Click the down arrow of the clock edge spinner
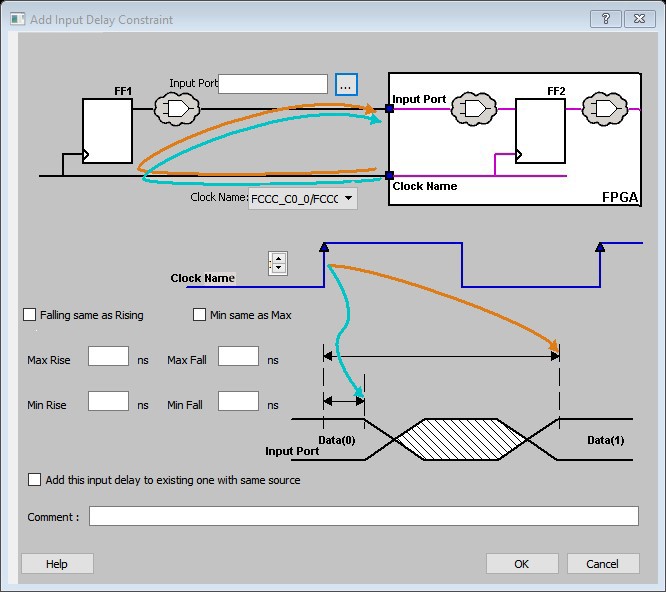Viewport: 666px width, 592px height. (278, 268)
